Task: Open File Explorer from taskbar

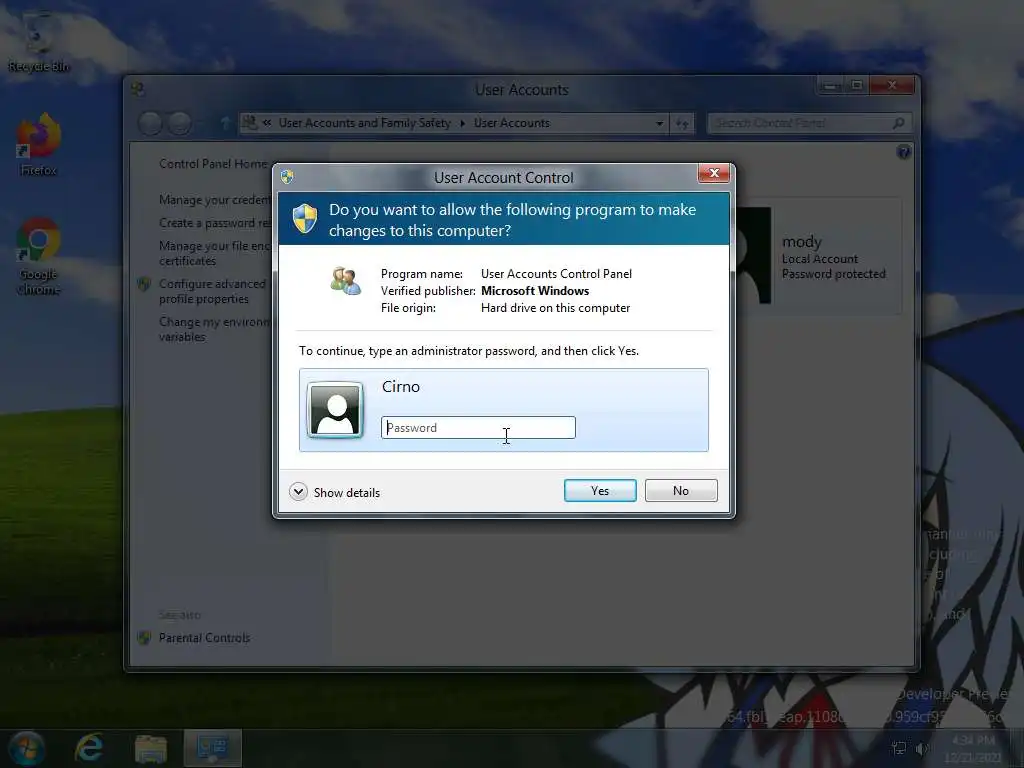Action: (x=151, y=748)
